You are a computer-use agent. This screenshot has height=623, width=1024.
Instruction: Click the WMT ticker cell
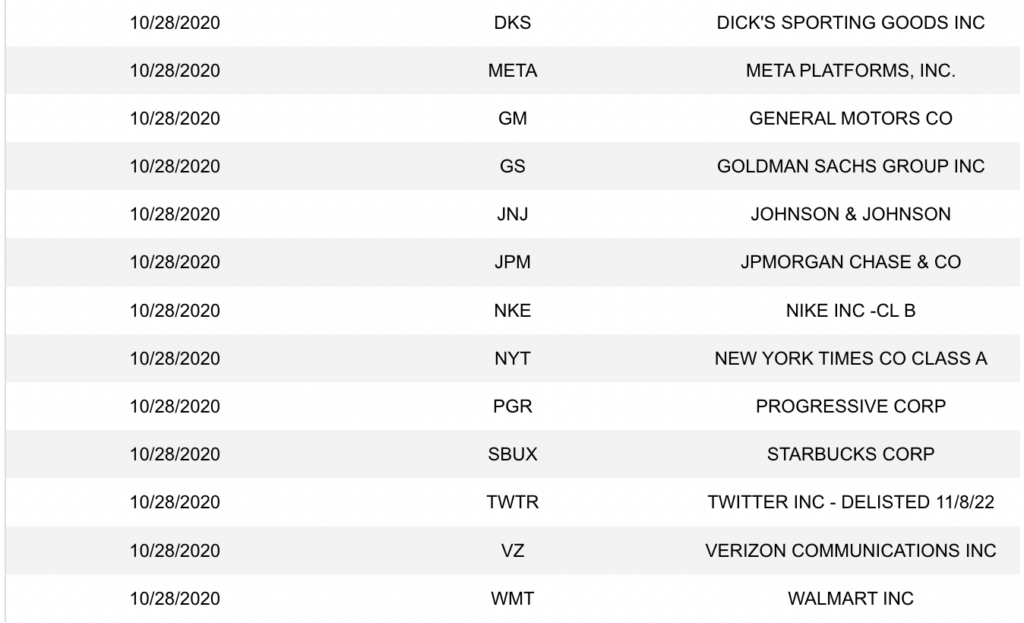coord(512,599)
